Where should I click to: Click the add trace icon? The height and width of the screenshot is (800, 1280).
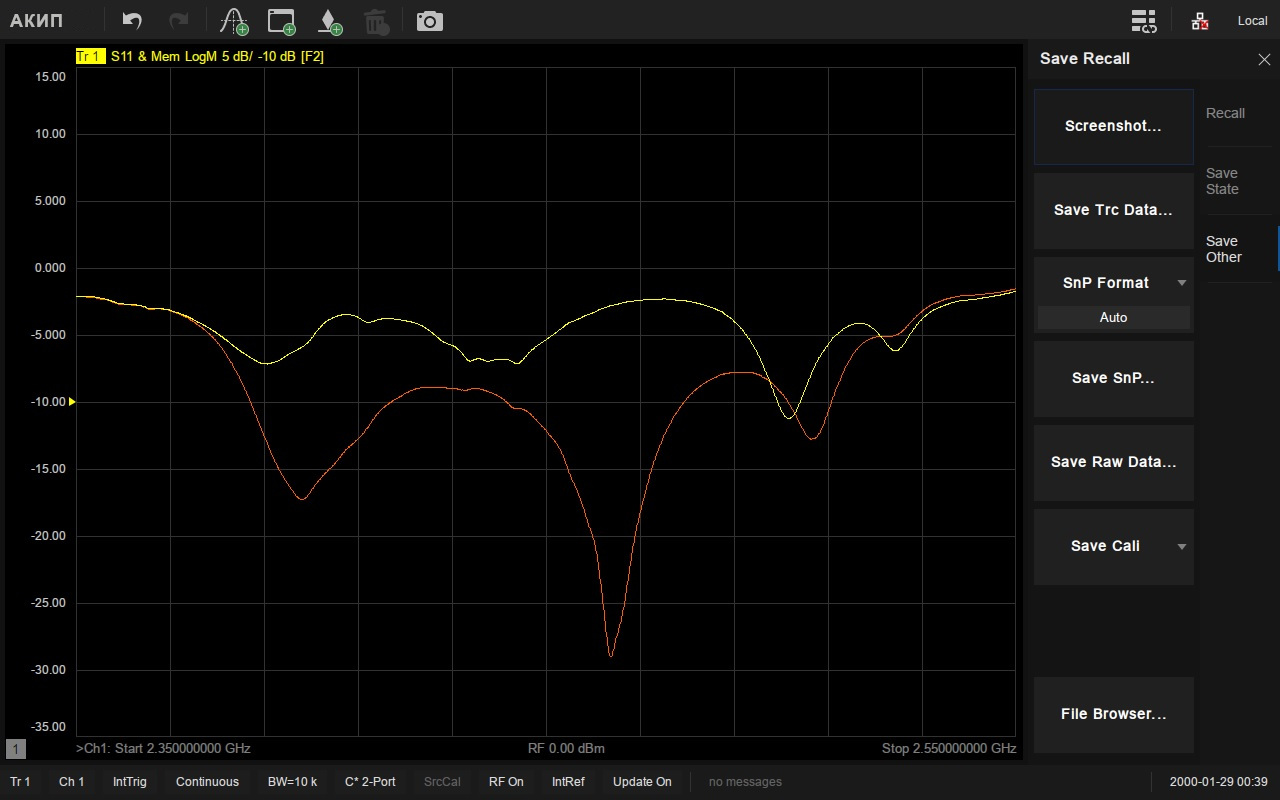[x=234, y=21]
